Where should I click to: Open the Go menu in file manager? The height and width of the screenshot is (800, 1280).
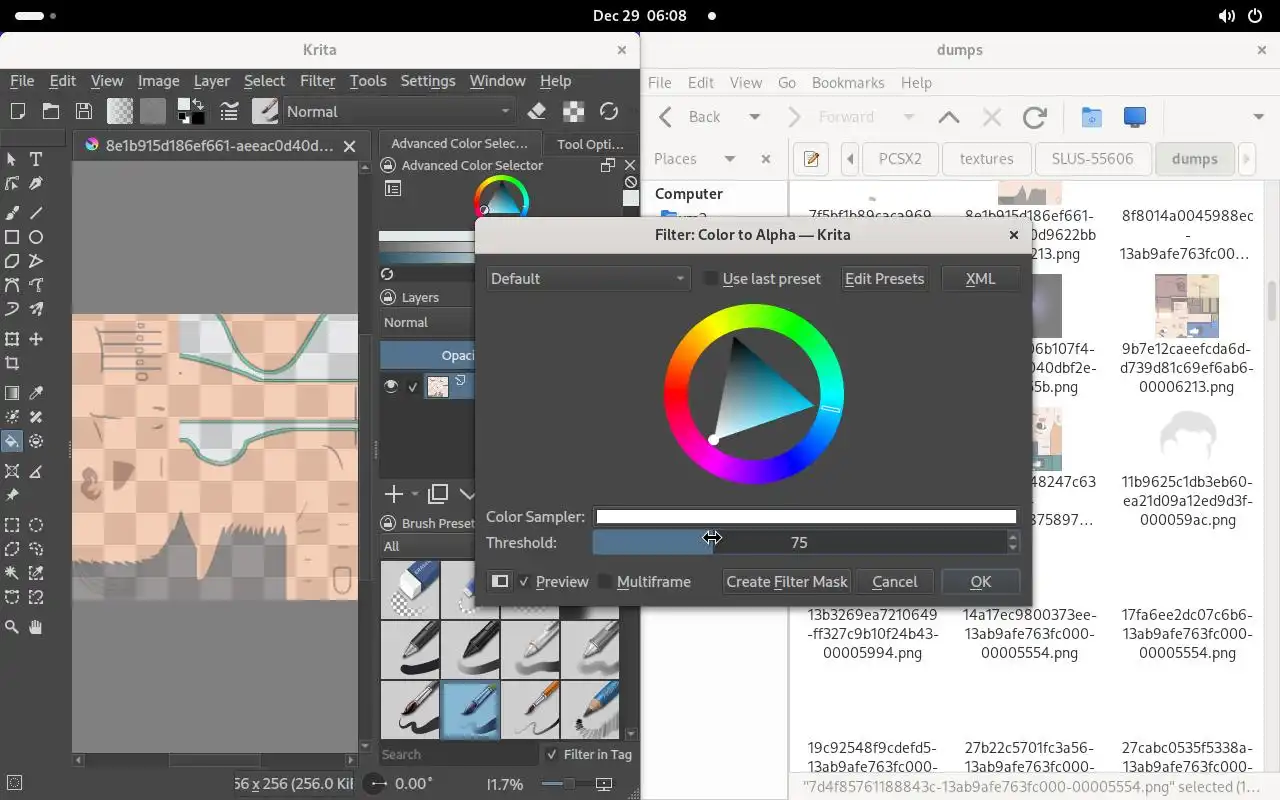[787, 83]
